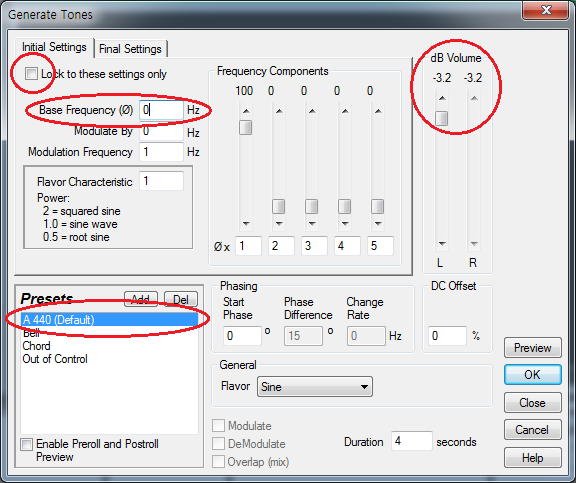
Task: Click the slider thumb above multiplier 4
Action: coord(345,206)
